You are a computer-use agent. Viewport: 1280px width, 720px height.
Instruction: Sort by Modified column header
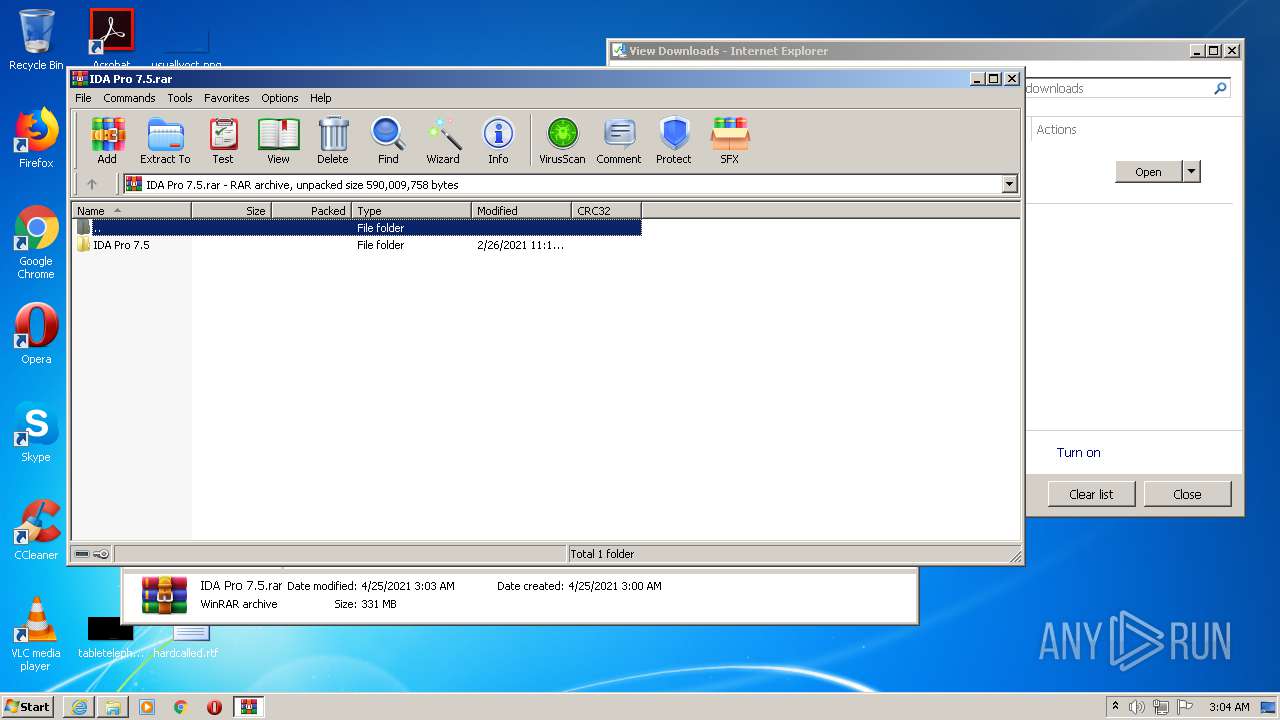pos(521,210)
